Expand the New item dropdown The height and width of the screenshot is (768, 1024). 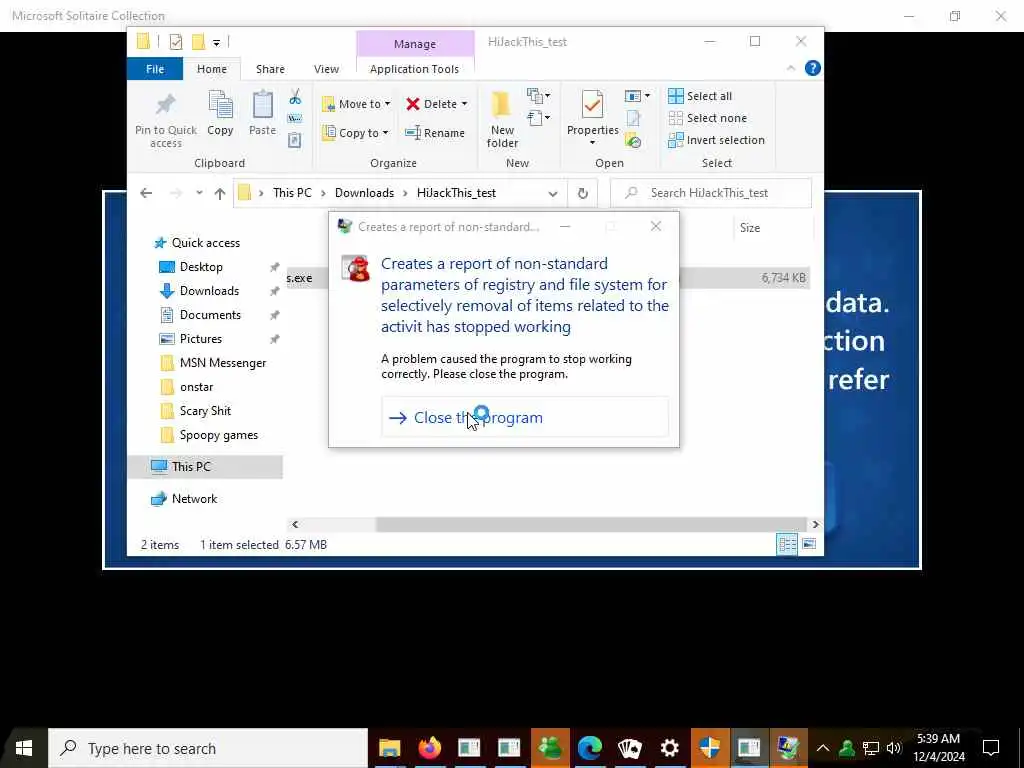pos(539,96)
